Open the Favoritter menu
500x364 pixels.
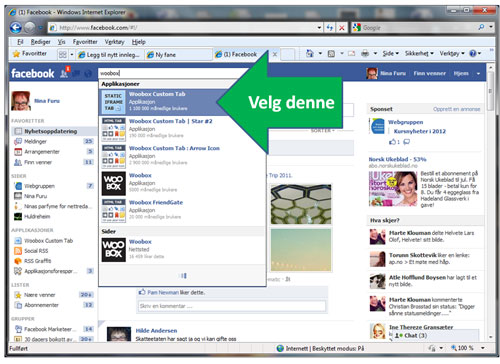tap(85, 42)
